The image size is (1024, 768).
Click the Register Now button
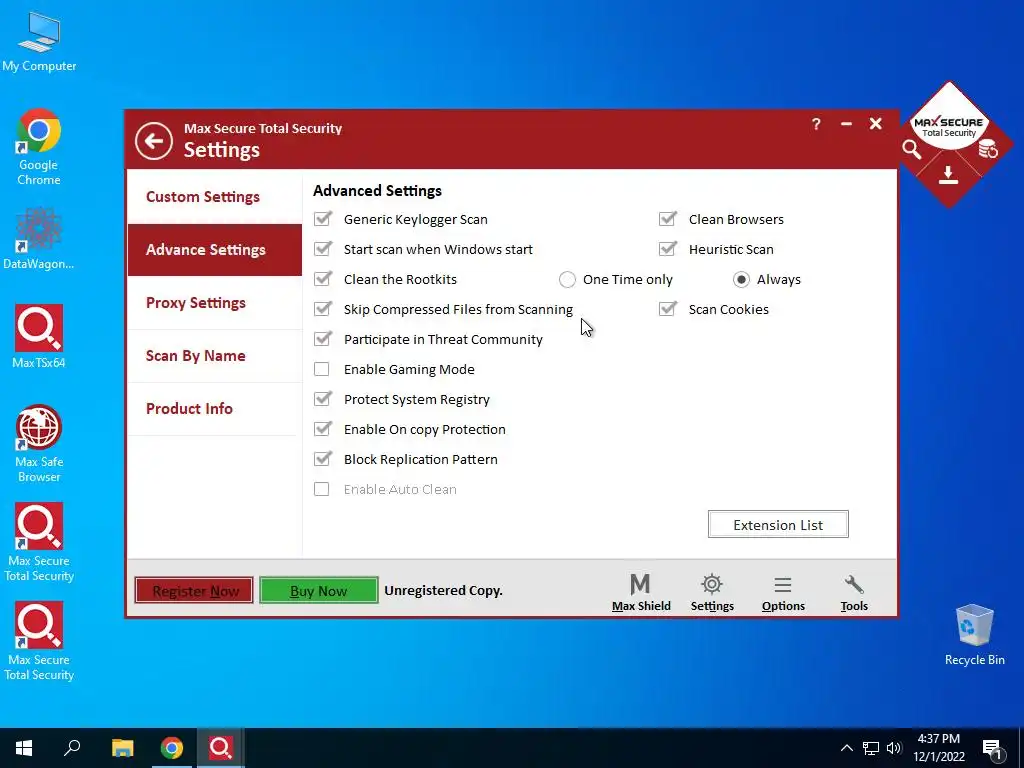pos(194,590)
